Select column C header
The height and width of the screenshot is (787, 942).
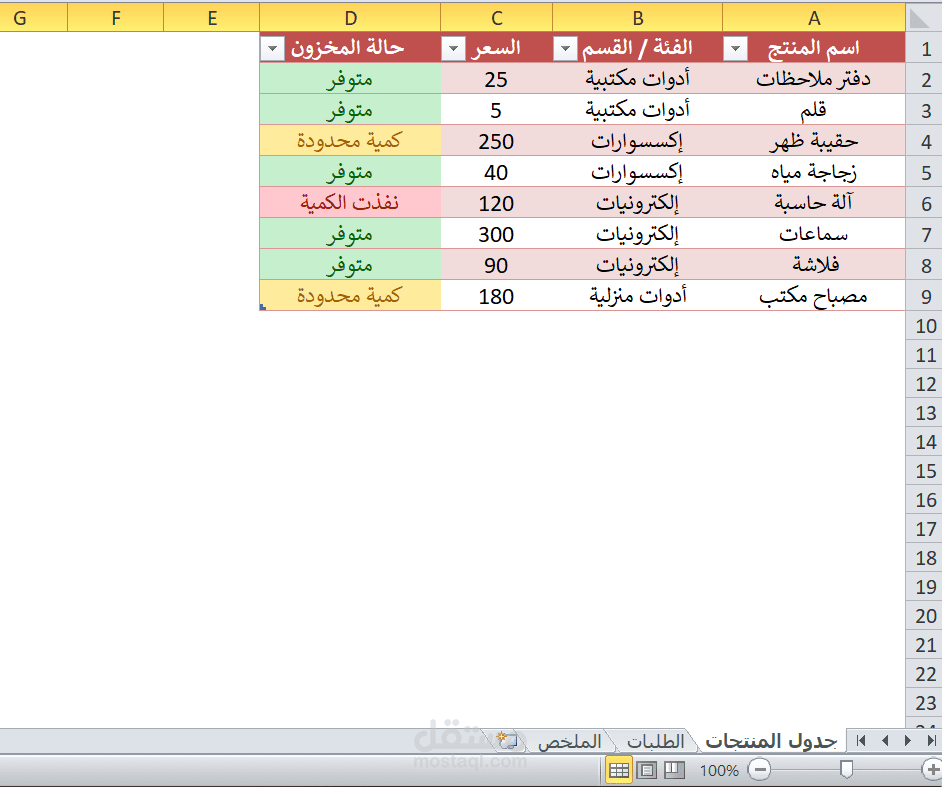(x=496, y=17)
